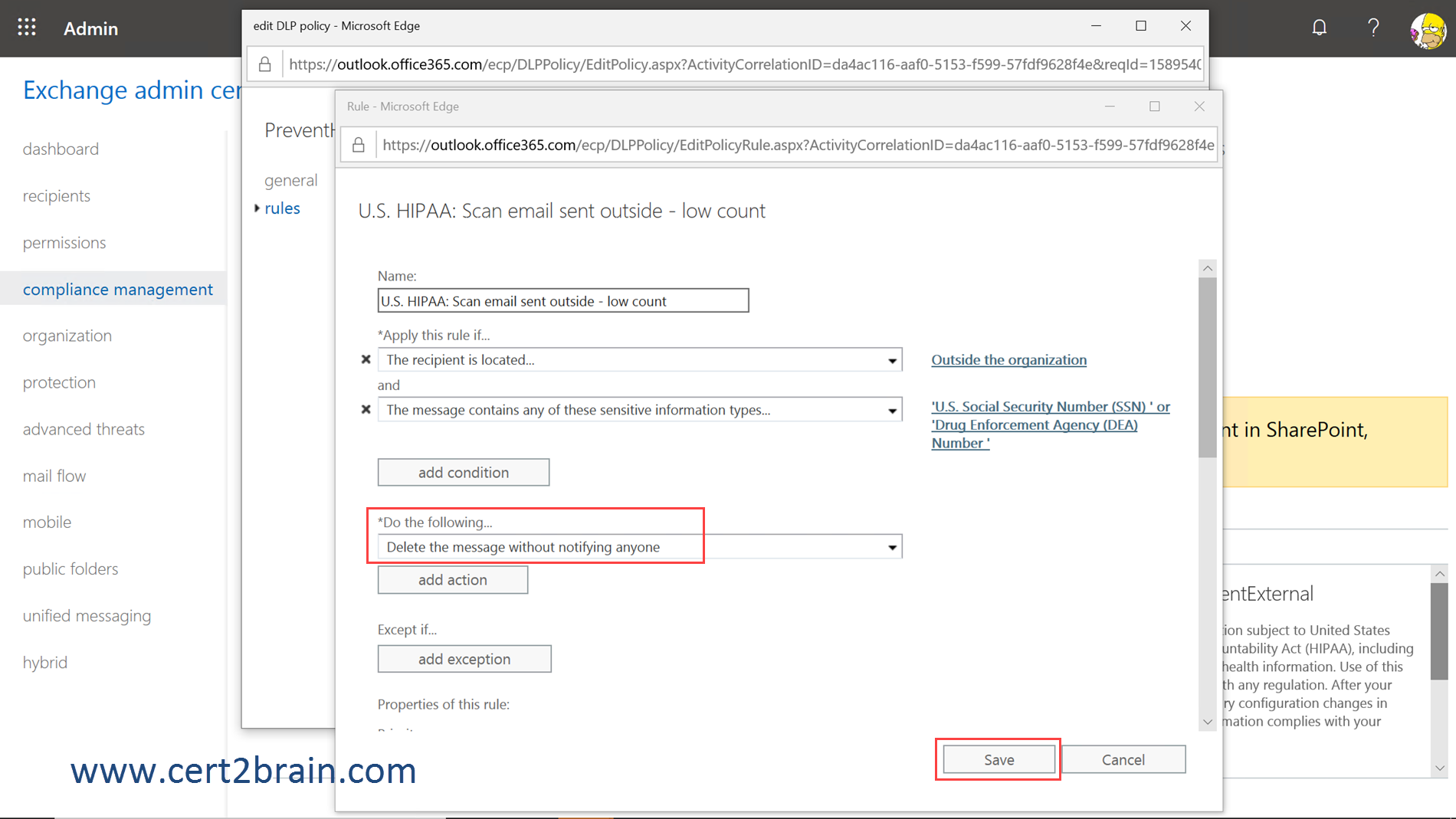Click the rule form scrollbar up arrow
This screenshot has height=819, width=1456.
pos(1208,268)
